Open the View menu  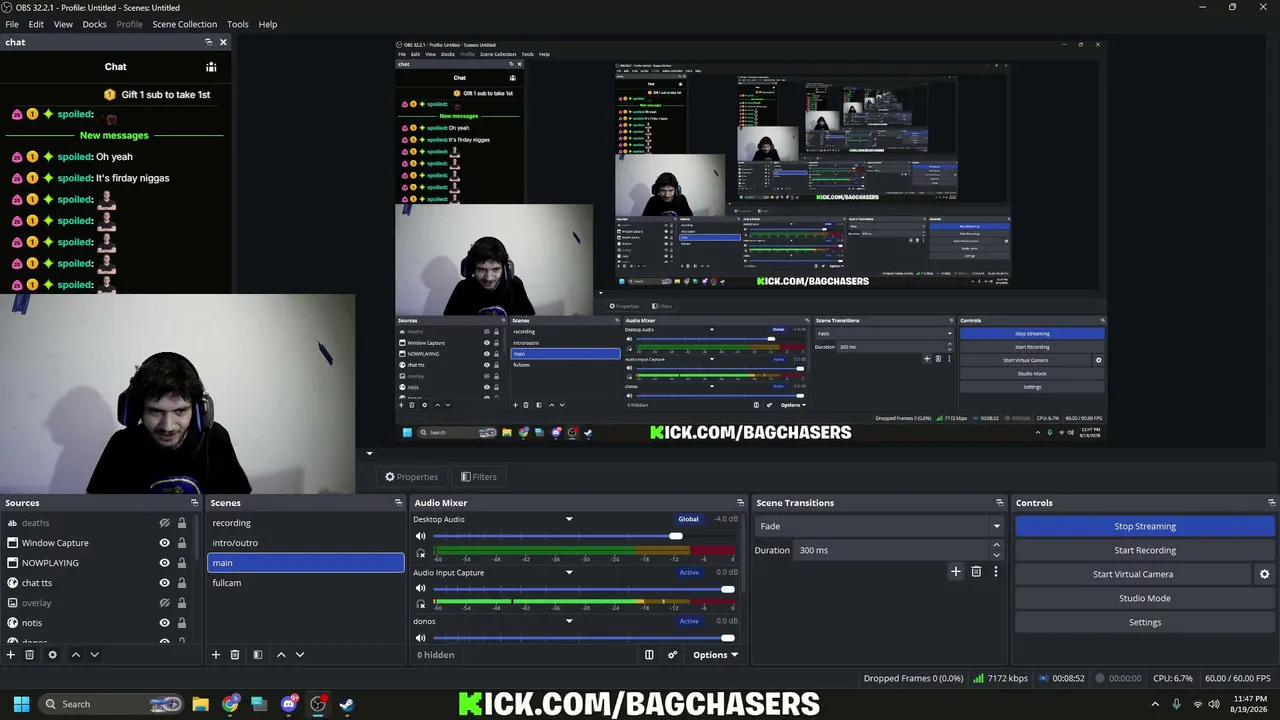point(63,24)
